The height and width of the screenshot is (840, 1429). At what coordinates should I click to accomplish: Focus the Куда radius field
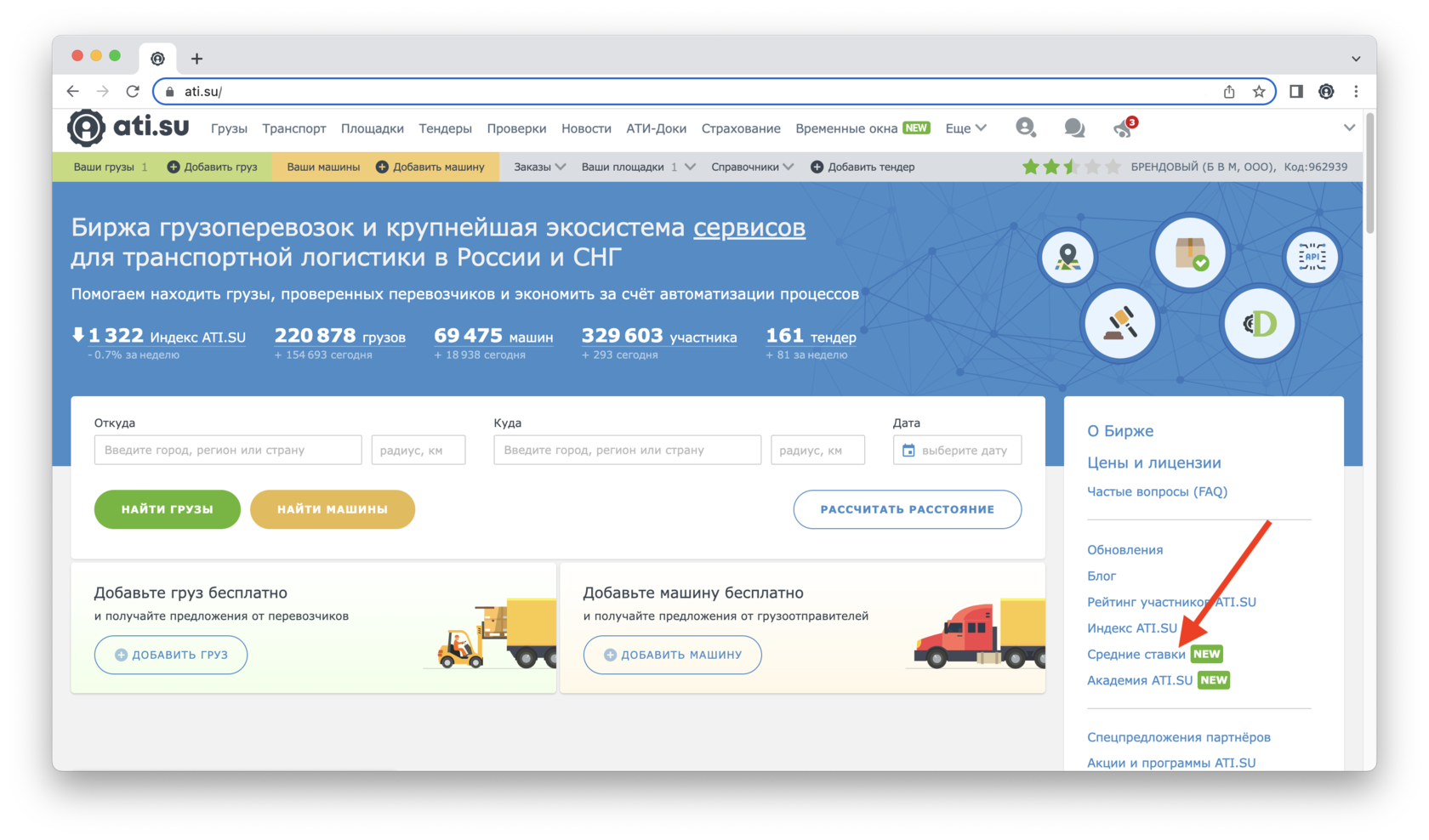817,450
